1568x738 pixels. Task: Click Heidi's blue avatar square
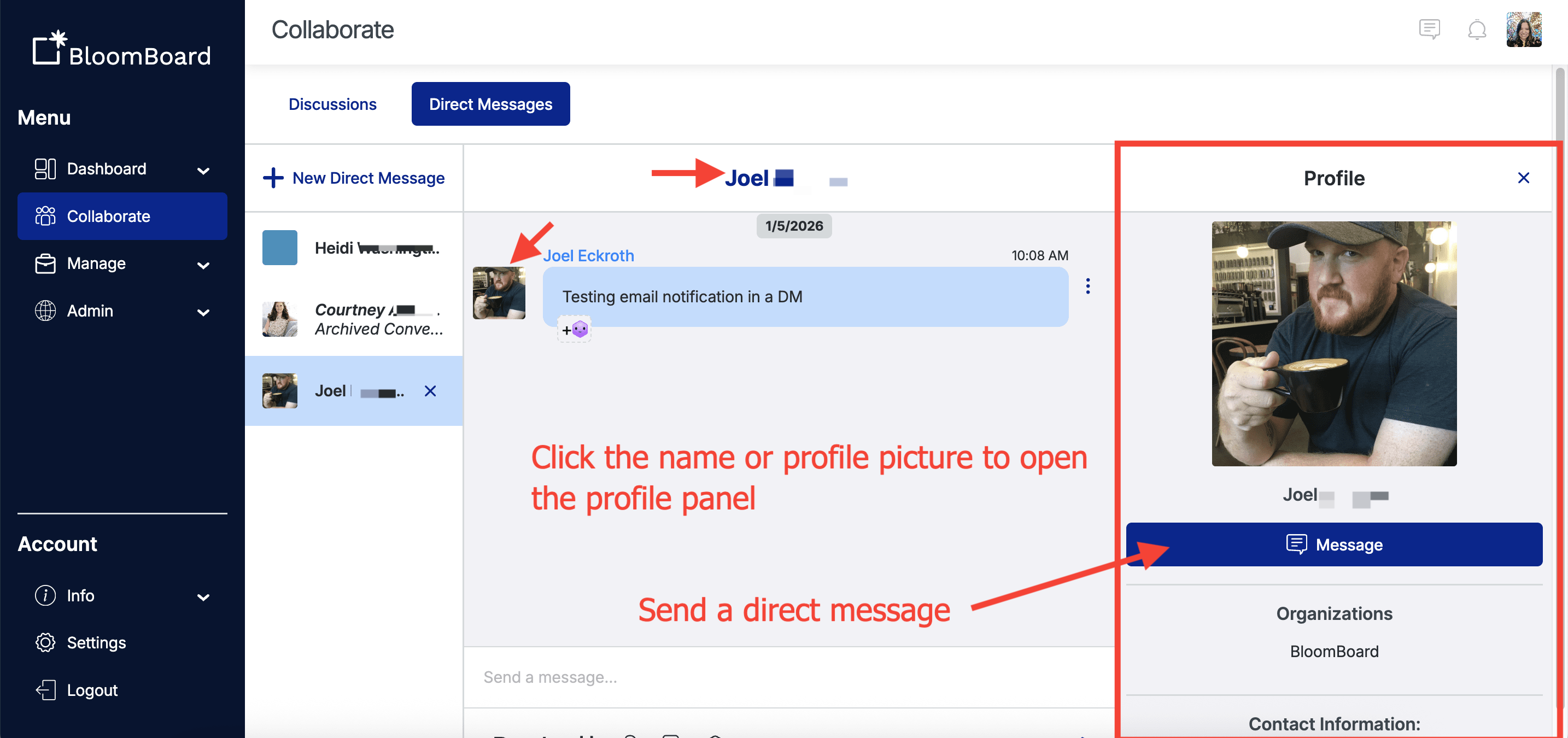tap(280, 248)
